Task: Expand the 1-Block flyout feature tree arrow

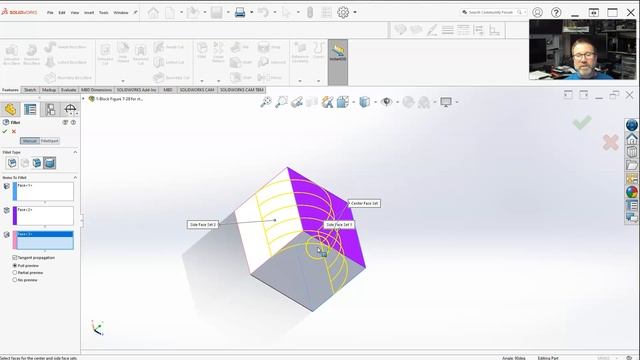Action: point(84,99)
